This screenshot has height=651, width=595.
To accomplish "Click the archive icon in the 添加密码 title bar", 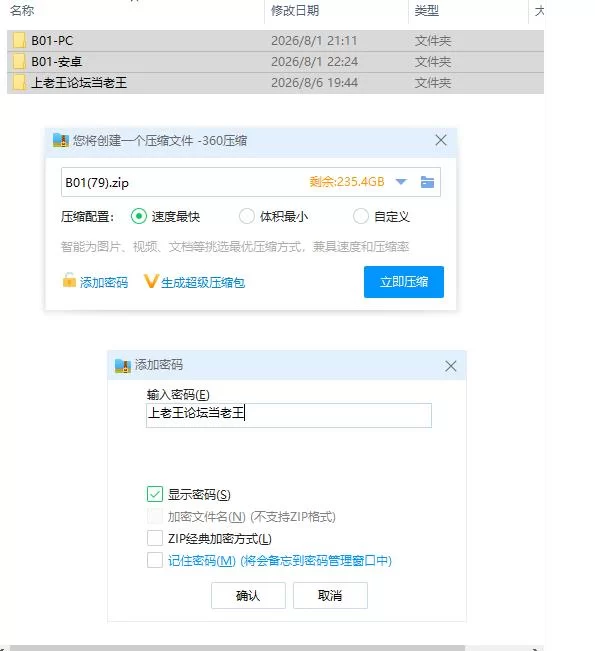I will pos(122,365).
